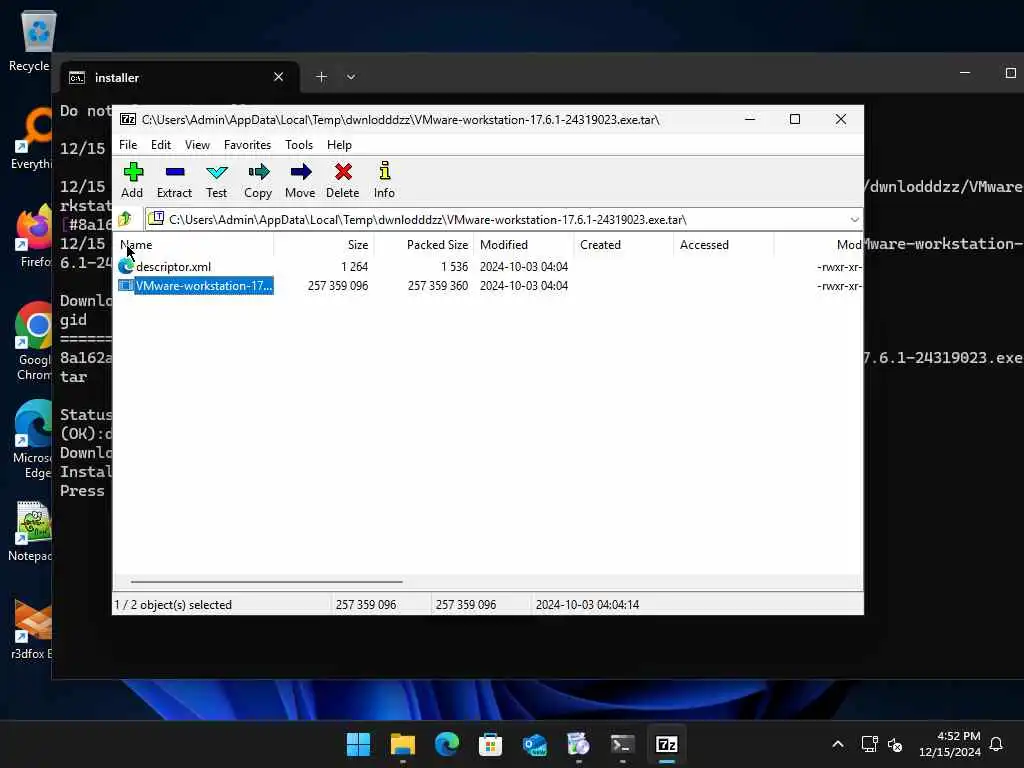Click into the 7-Zip address path field
The height and width of the screenshot is (768, 1024).
[x=496, y=219]
